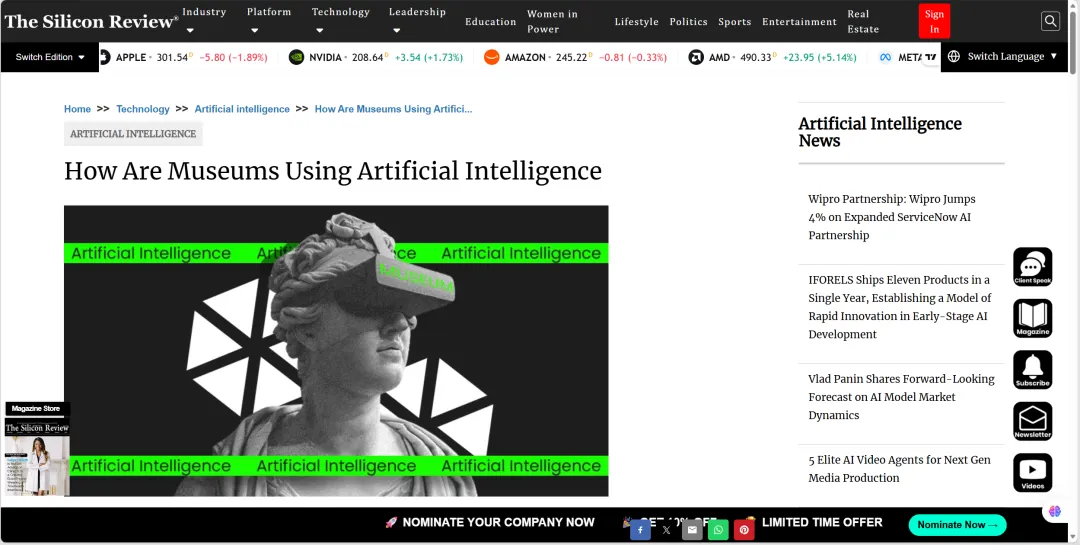The width and height of the screenshot is (1080, 545).
Task: Read the Vlad Panin forecast article
Action: pos(902,397)
